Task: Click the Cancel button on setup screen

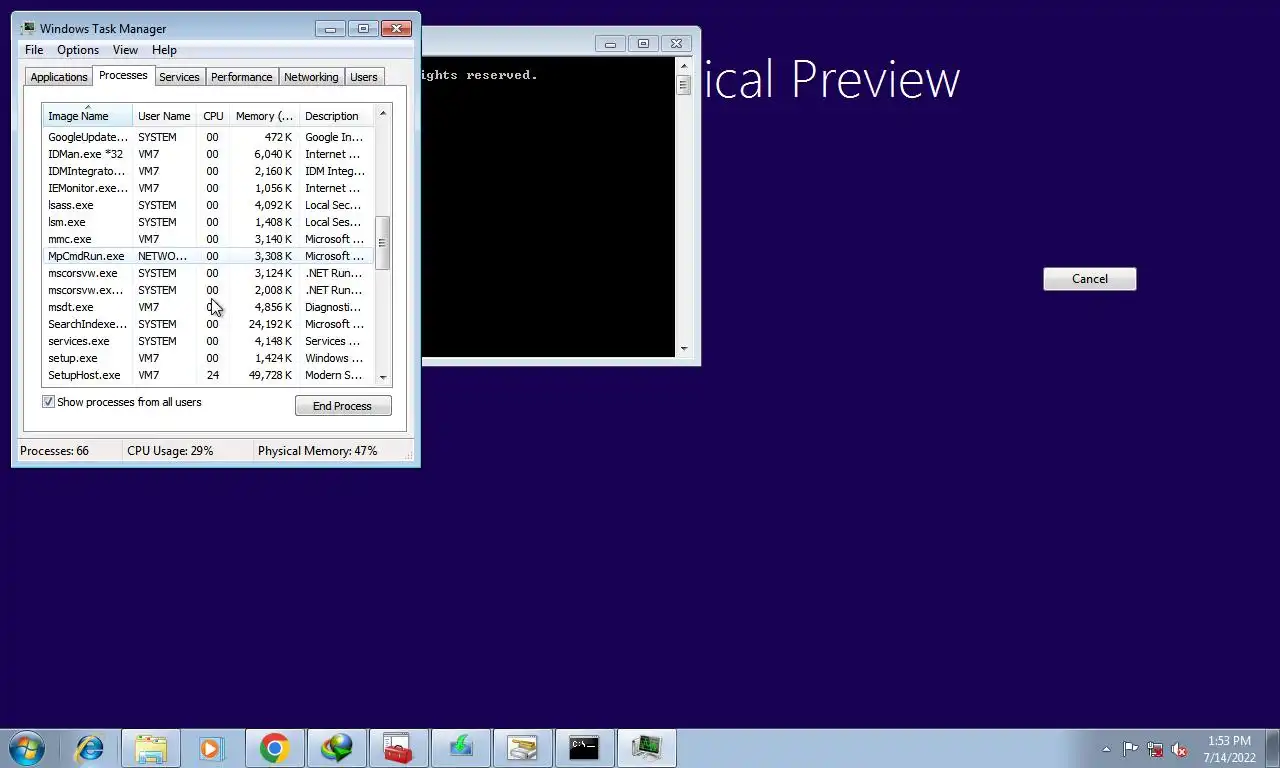Action: point(1090,279)
